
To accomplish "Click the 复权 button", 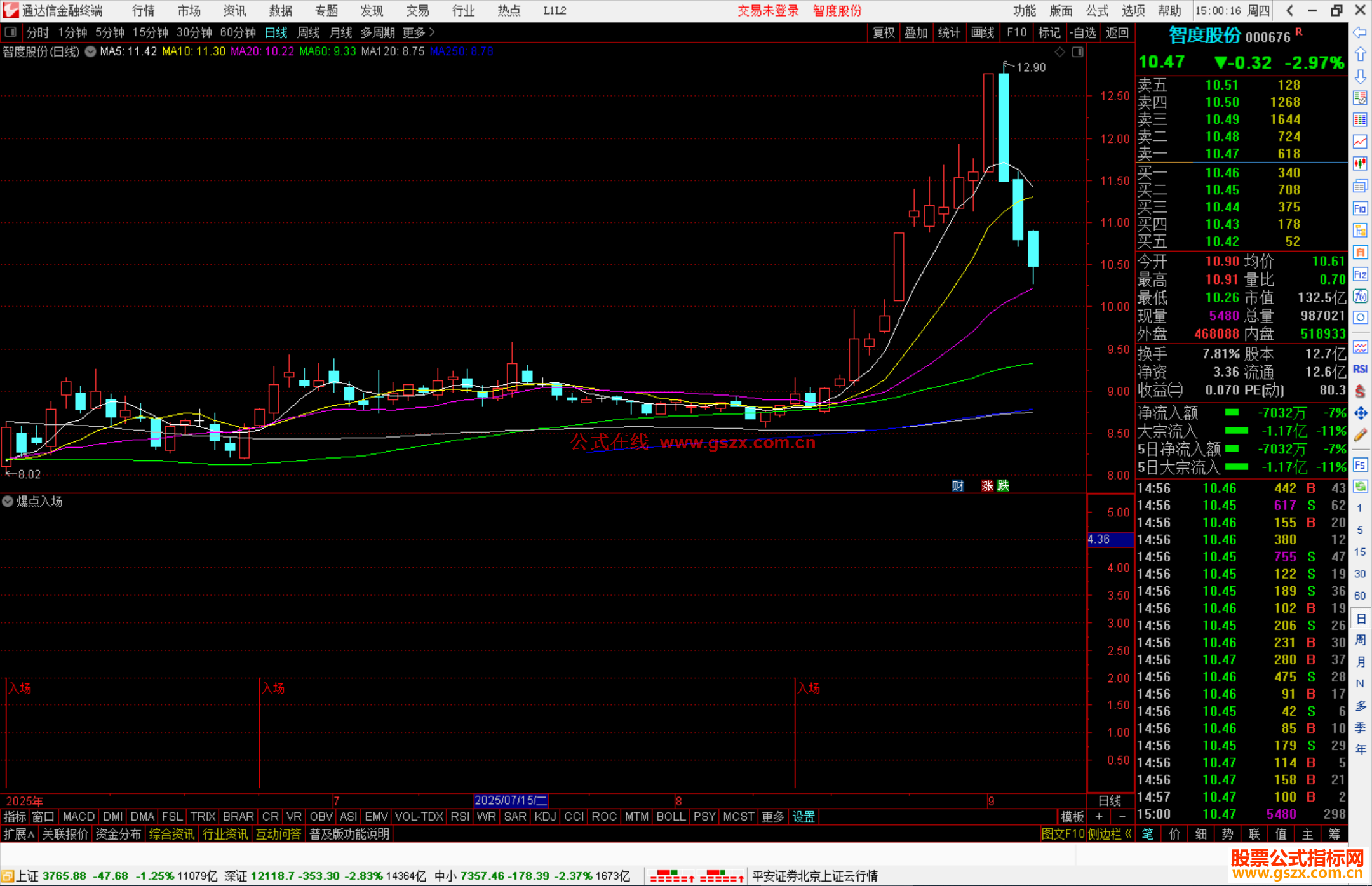I will coord(884,32).
